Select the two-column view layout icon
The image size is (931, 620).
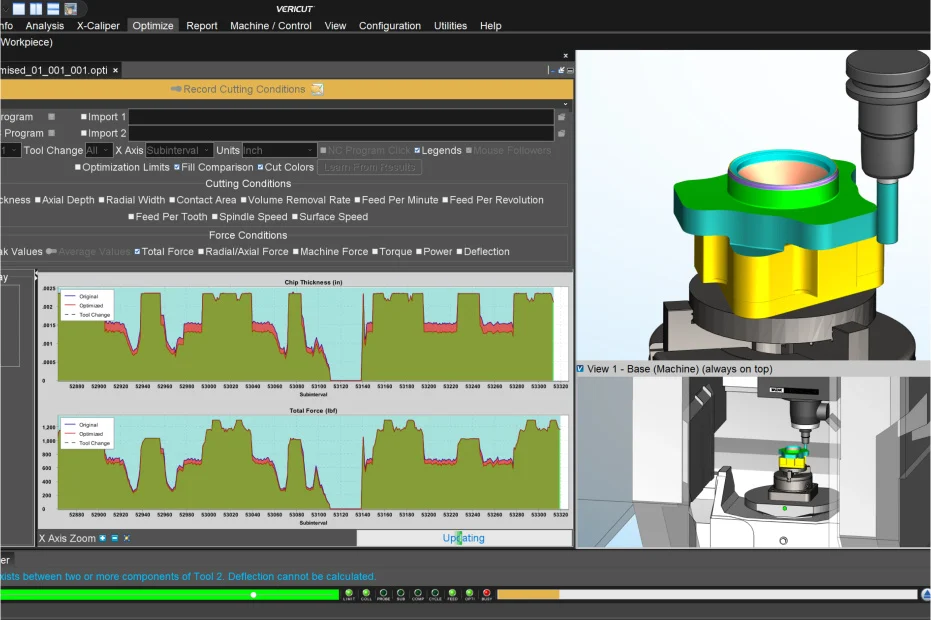point(36,9)
